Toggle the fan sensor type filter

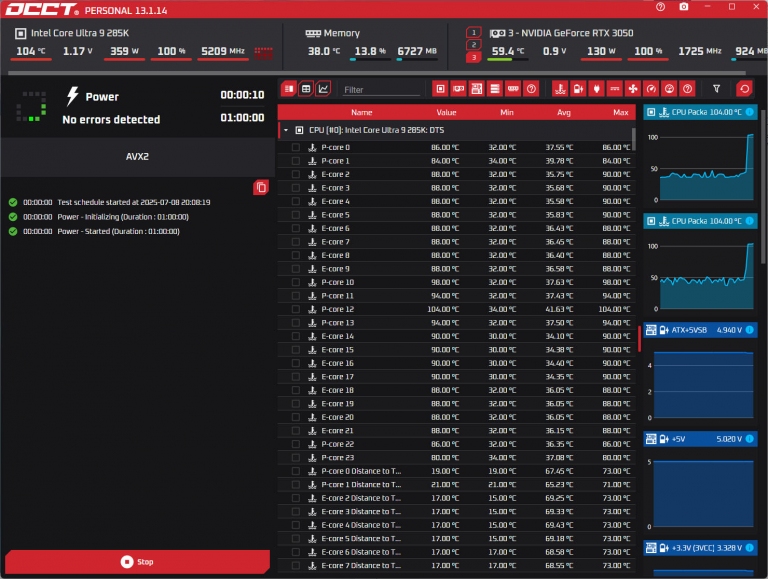[x=632, y=89]
